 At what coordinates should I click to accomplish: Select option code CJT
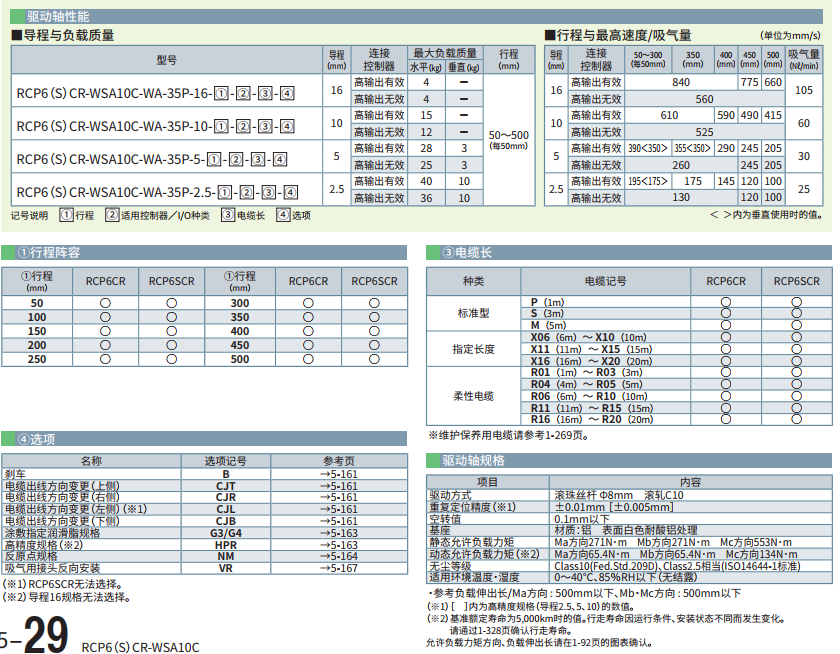coord(226,486)
